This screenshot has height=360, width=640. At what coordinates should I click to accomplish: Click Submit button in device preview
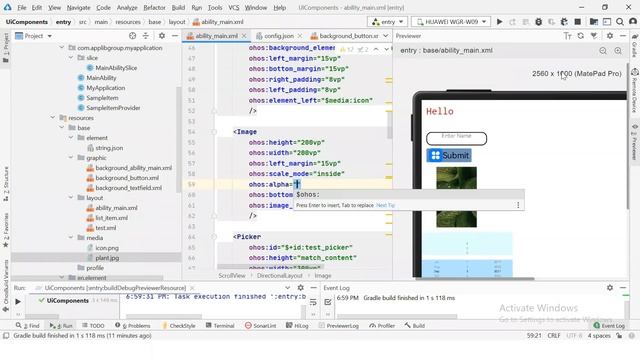[x=449, y=155]
